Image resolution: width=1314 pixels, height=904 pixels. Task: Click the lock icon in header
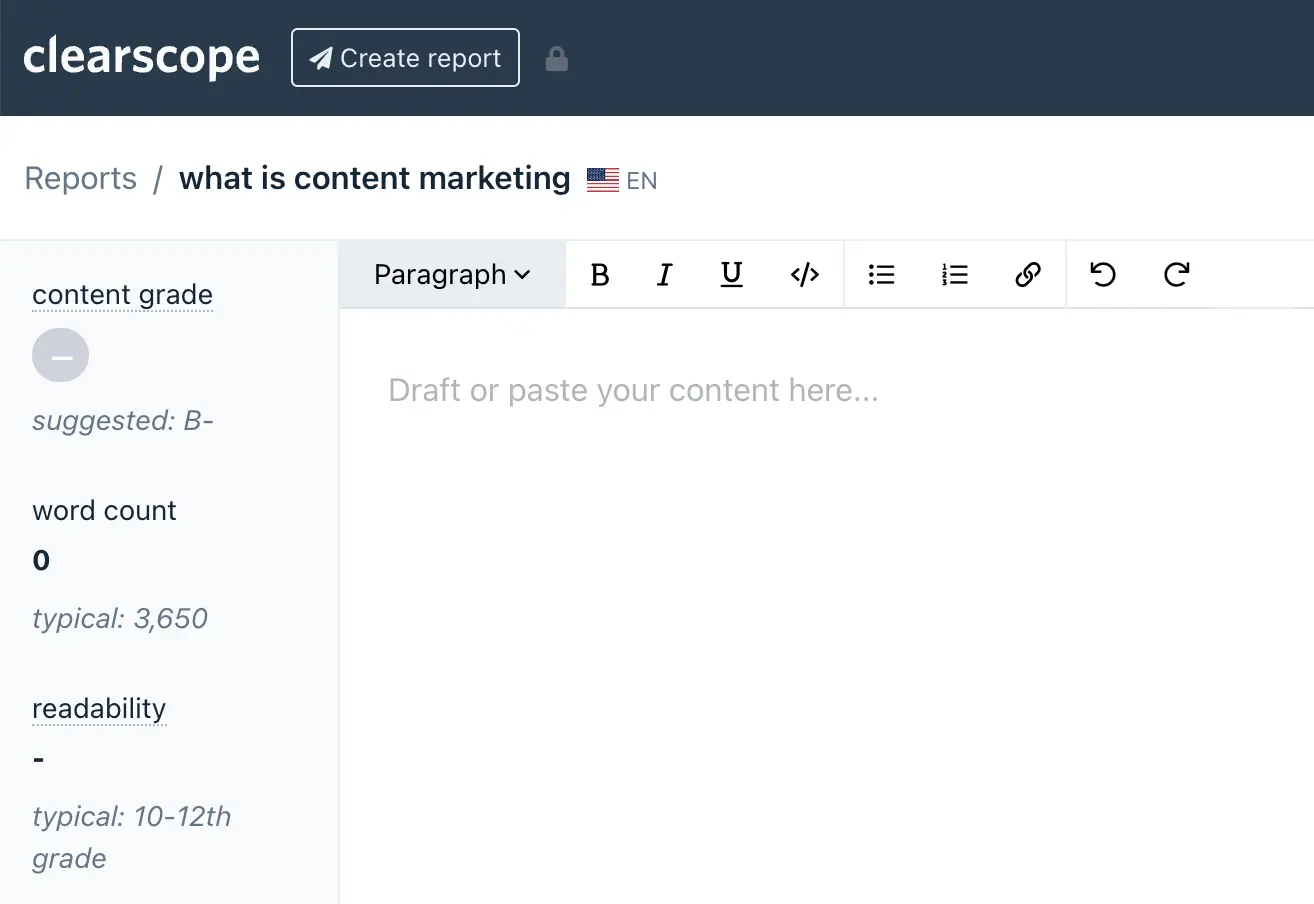556,59
